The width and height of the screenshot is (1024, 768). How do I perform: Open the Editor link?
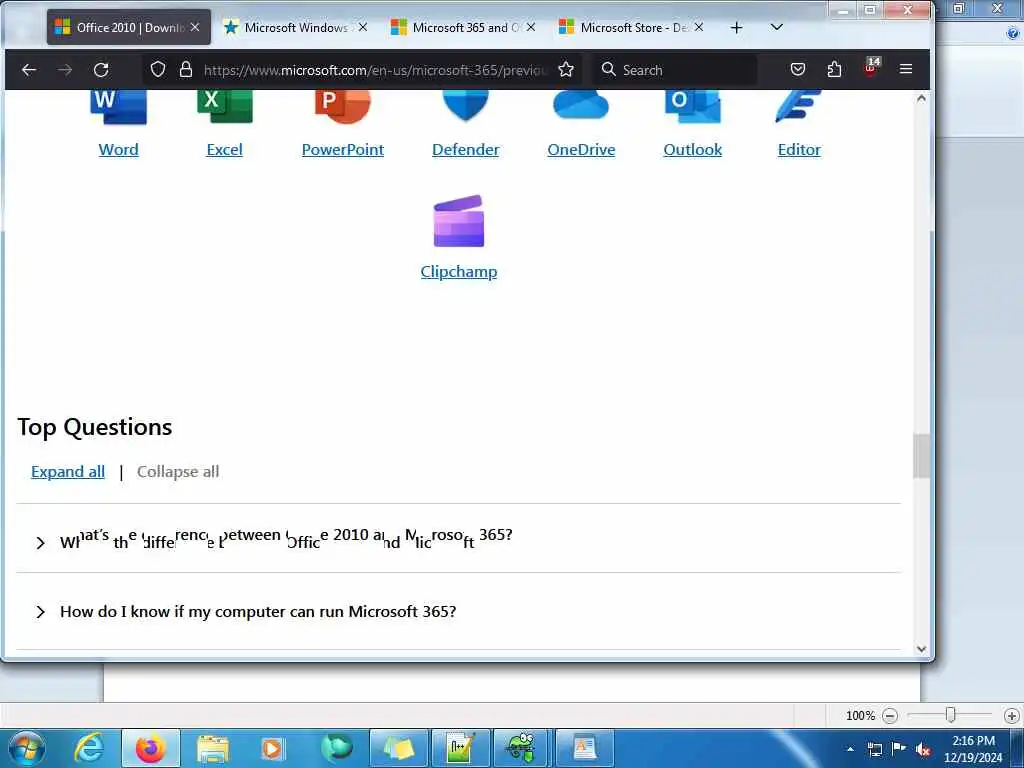point(799,150)
